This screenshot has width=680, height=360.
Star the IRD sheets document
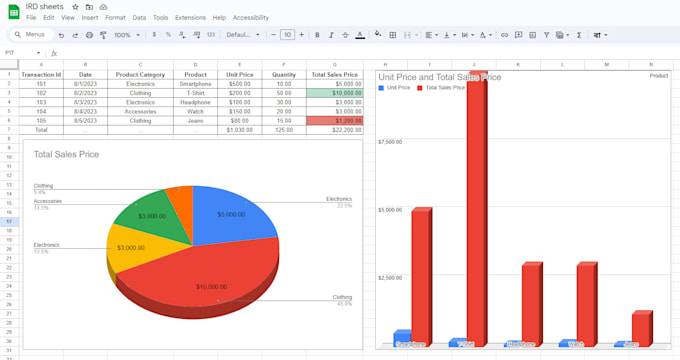click(x=75, y=7)
